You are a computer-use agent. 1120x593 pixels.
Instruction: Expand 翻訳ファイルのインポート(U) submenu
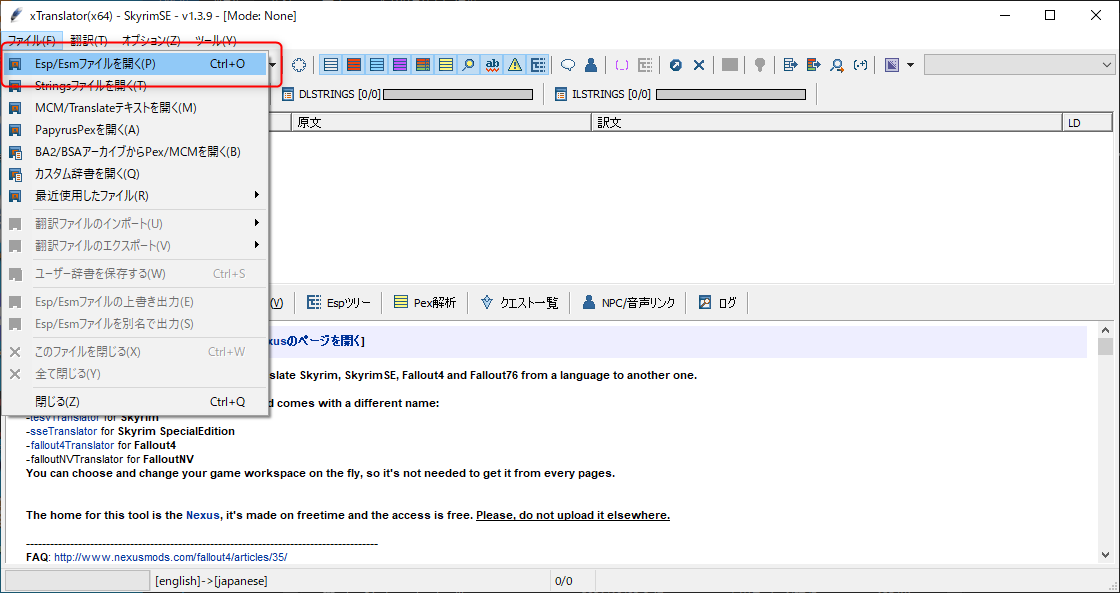135,224
